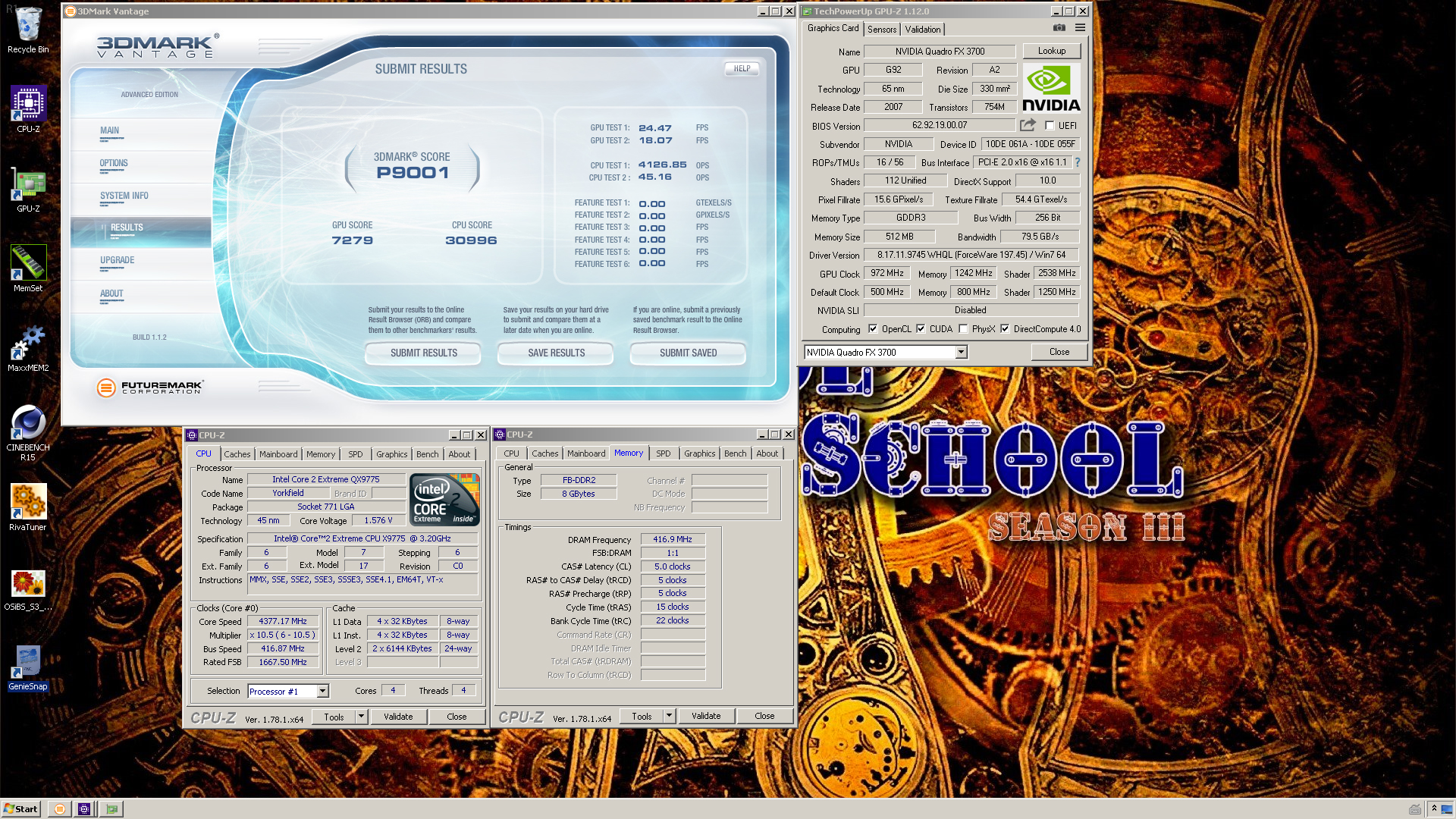Screen dimensions: 1456x819
Task: Click the Windows Start button
Action: coord(20,809)
